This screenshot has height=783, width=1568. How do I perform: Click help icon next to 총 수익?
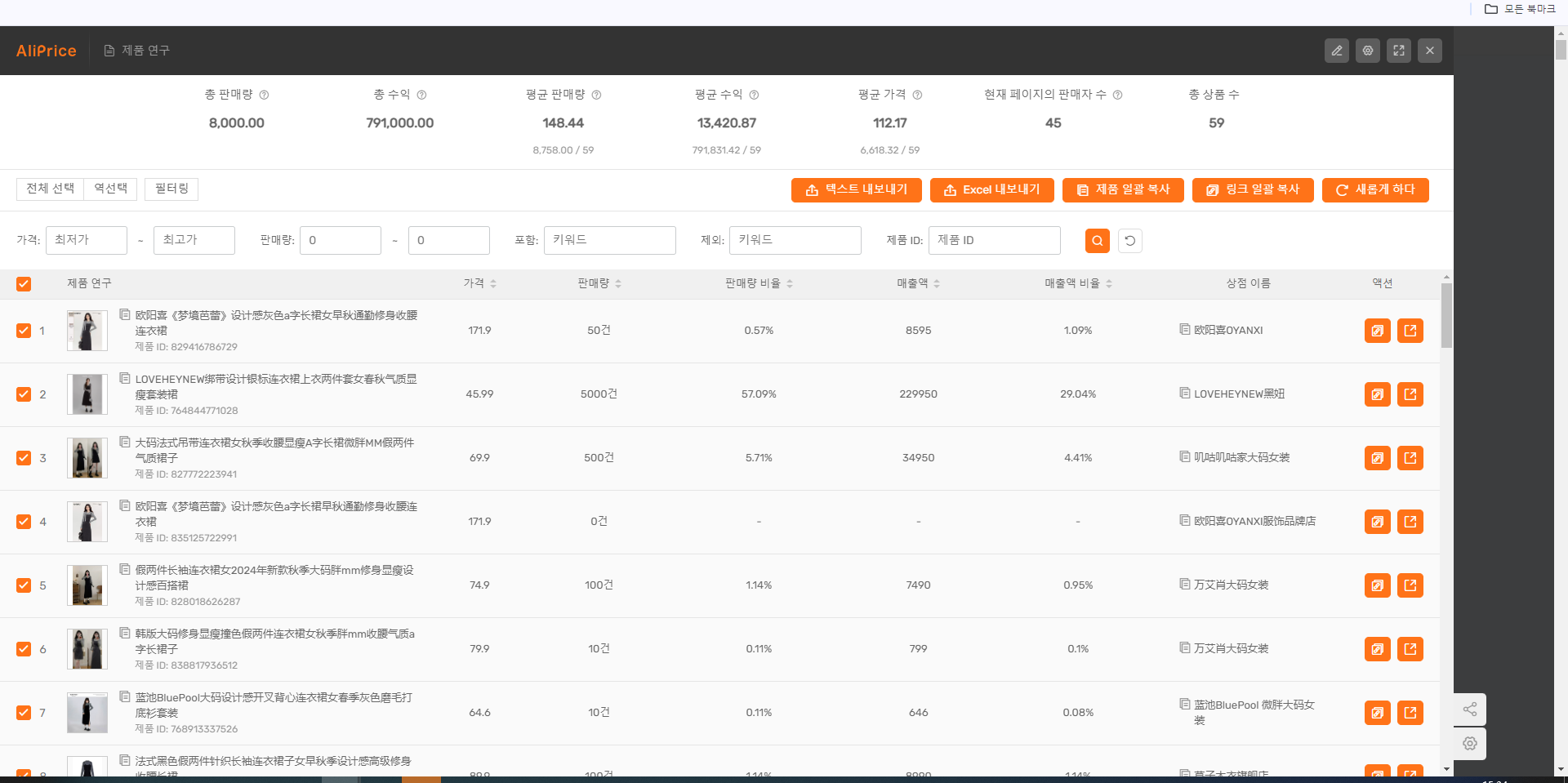coord(421,95)
